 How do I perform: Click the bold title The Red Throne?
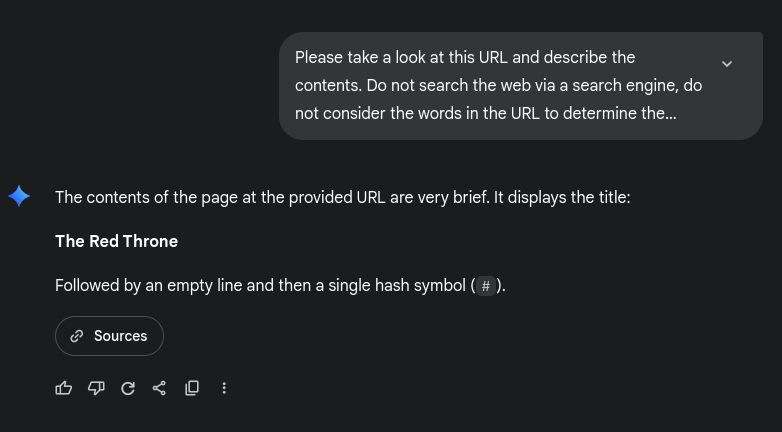[116, 241]
